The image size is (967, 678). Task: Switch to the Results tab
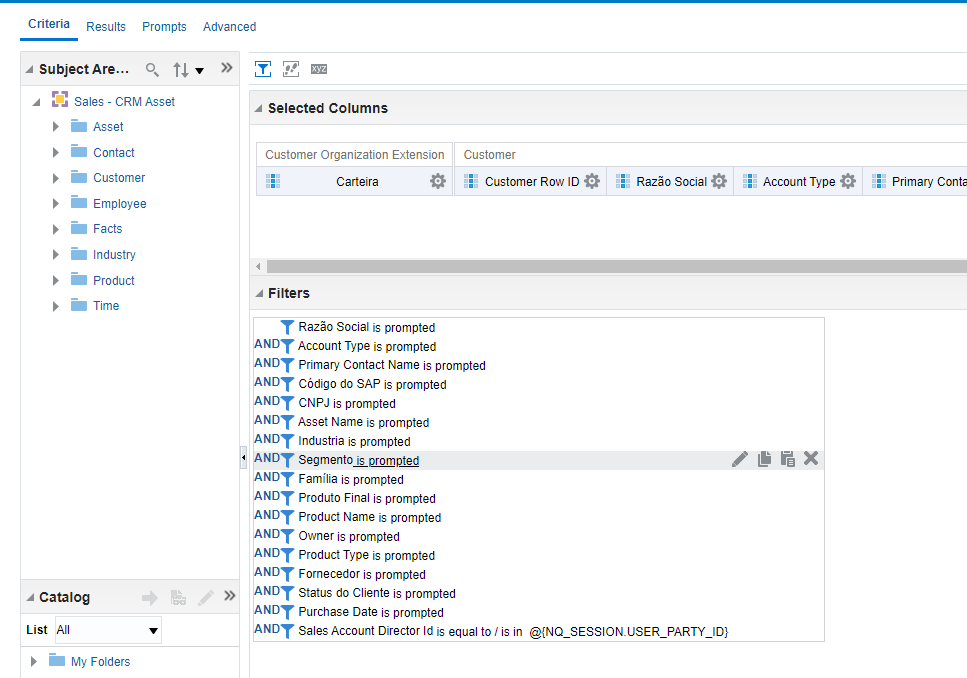pyautogui.click(x=105, y=27)
